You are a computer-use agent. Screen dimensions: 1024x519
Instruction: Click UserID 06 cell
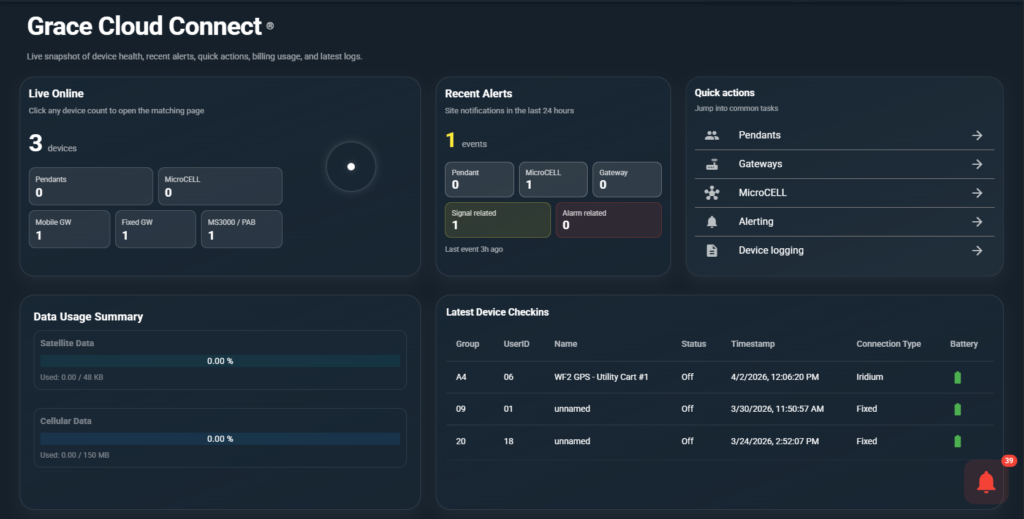click(x=509, y=377)
